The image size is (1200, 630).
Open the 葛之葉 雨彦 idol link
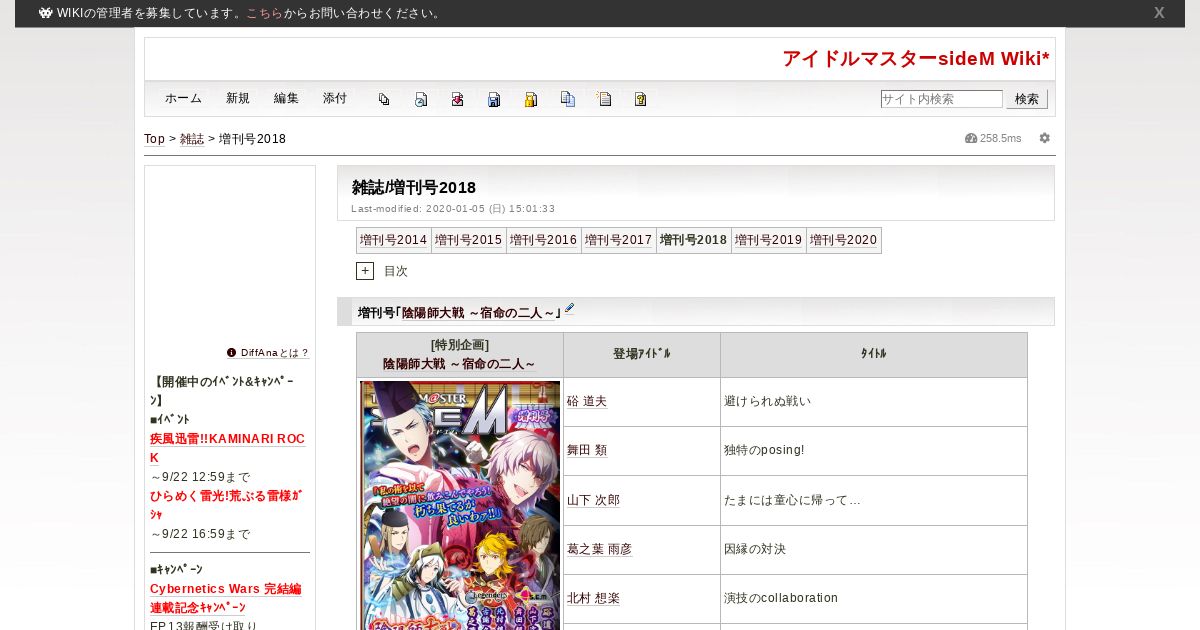599,549
